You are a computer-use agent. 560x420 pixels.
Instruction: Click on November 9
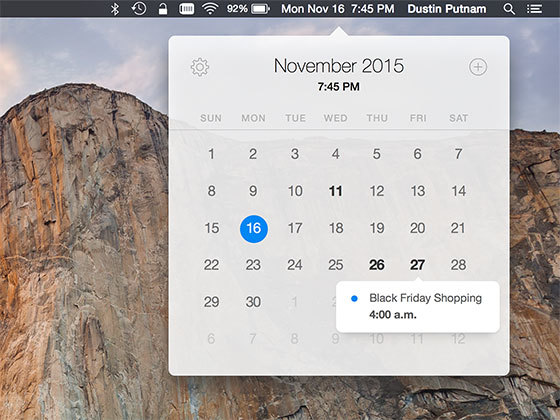[x=253, y=191]
